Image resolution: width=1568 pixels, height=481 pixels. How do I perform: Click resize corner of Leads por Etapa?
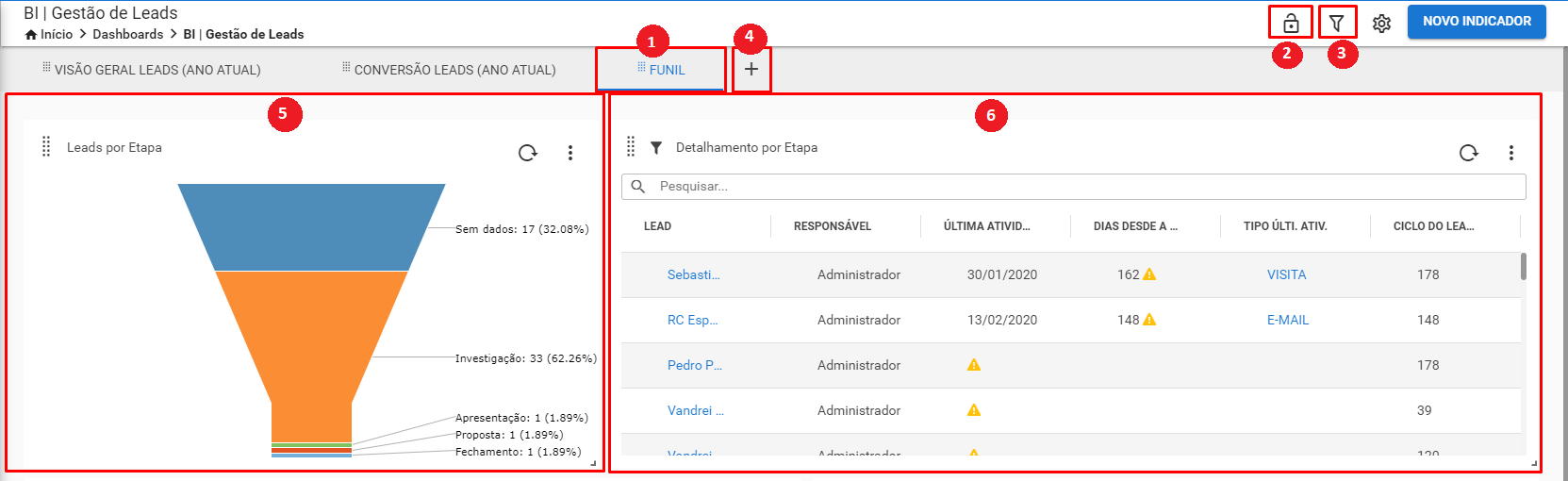(x=593, y=463)
